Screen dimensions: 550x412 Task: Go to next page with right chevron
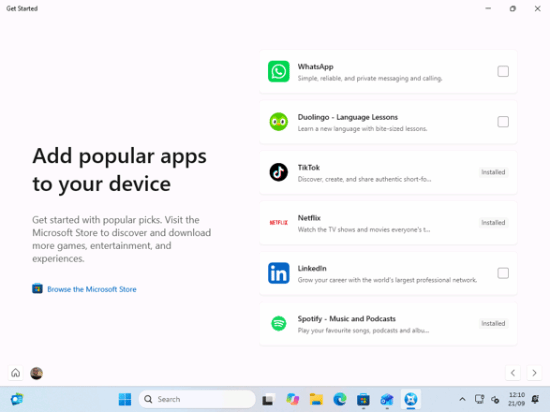click(534, 373)
